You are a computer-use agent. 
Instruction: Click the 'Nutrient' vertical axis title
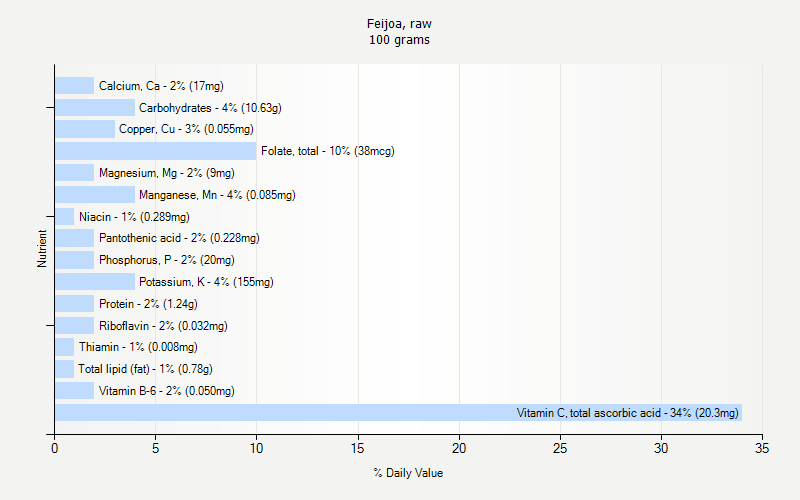click(x=42, y=248)
